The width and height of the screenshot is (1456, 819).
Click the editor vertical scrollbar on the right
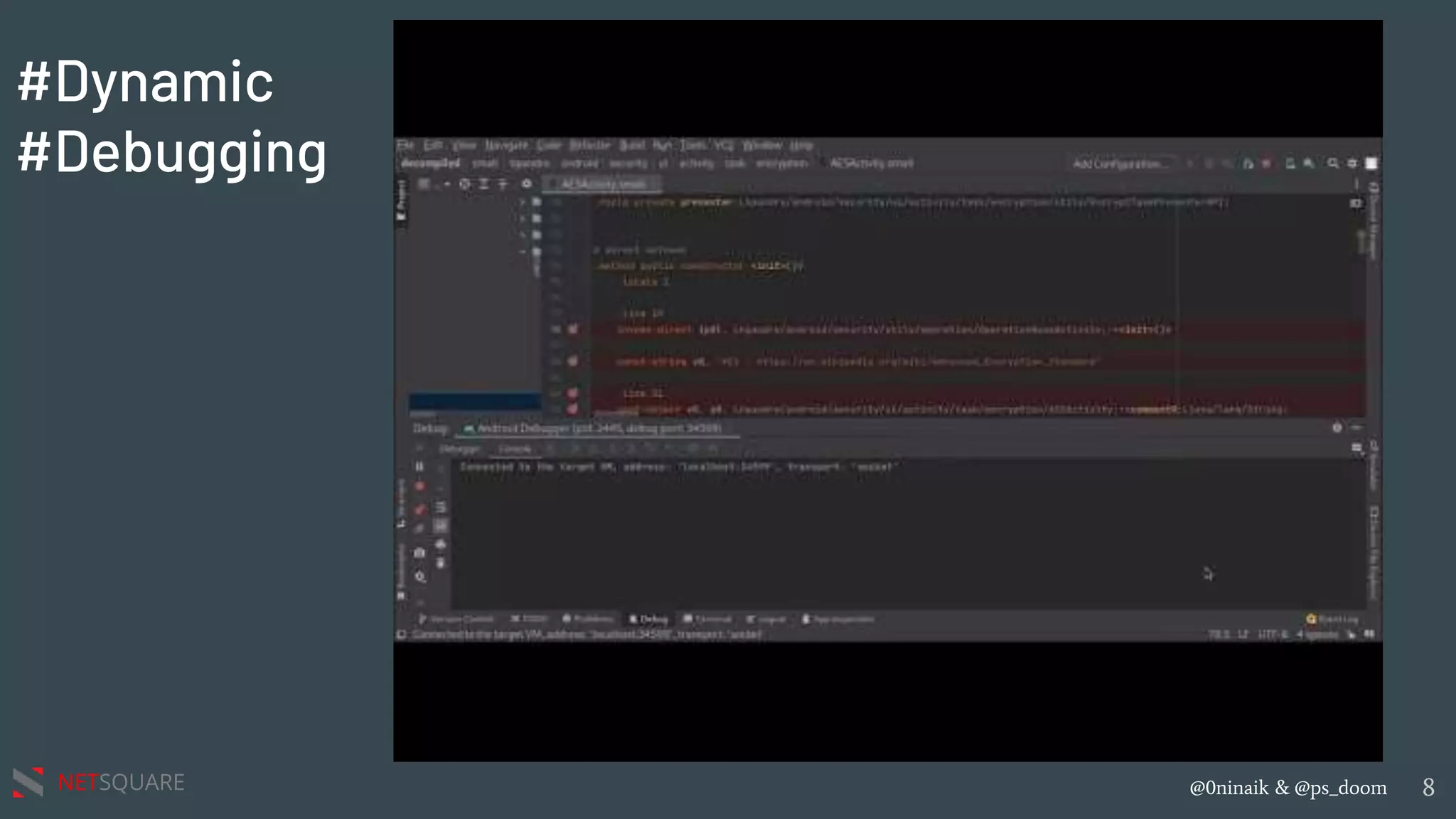click(1361, 242)
